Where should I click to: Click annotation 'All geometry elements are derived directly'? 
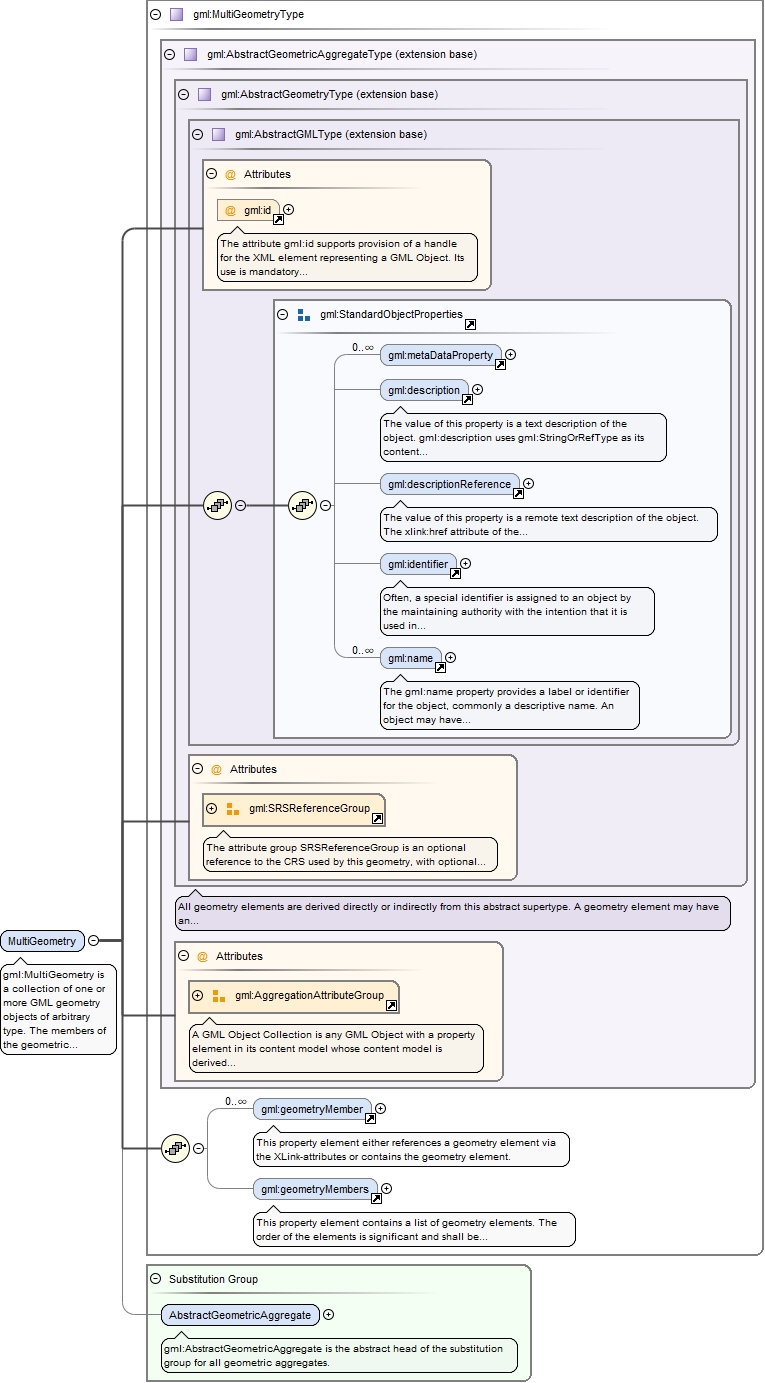[452, 913]
